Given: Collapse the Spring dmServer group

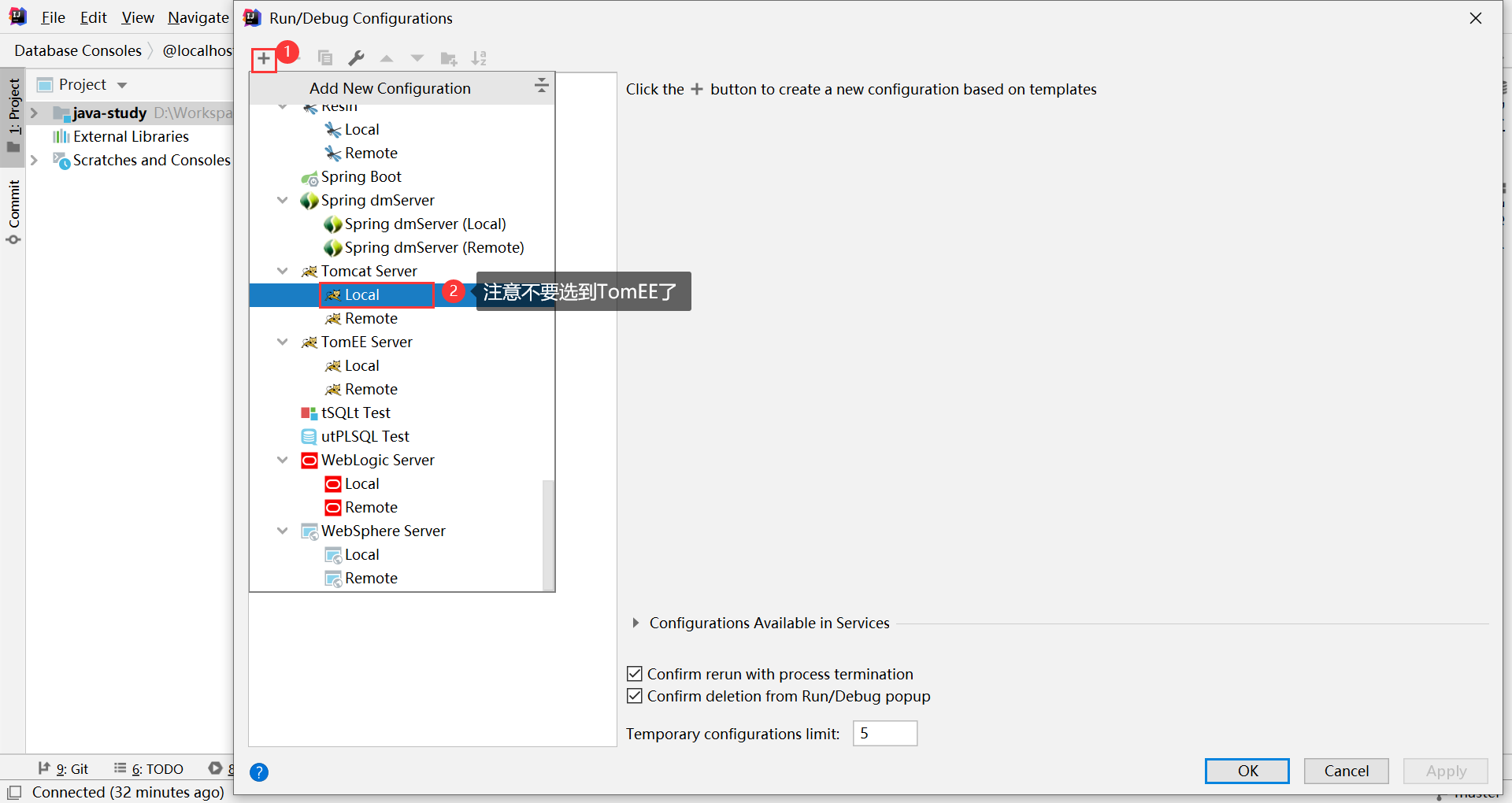Looking at the screenshot, I should click(283, 200).
